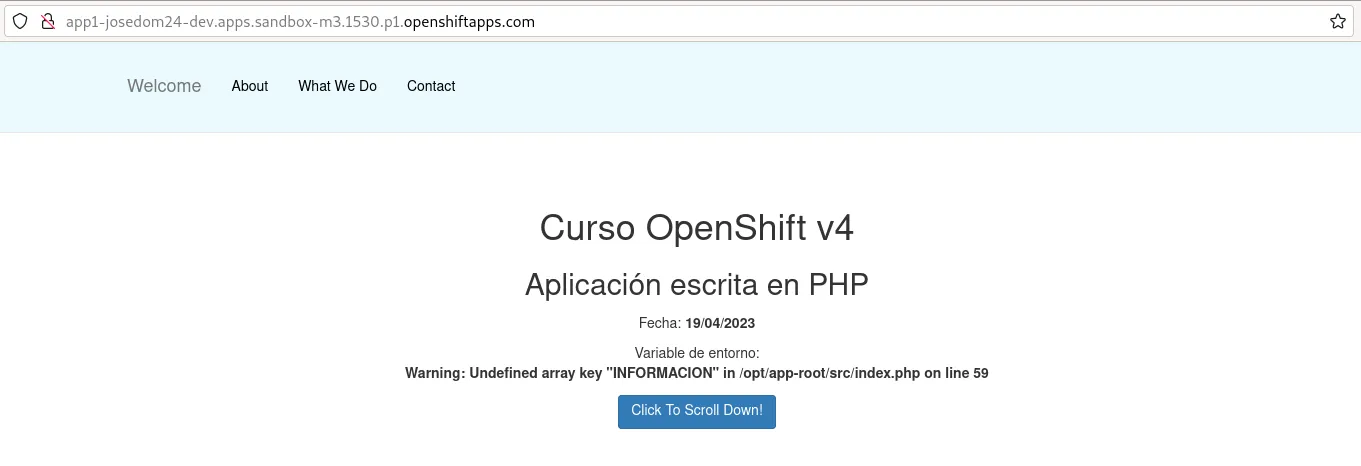Bookmark this page with the star icon
Viewport: 1361px width, 466px height.
tap(1337, 21)
